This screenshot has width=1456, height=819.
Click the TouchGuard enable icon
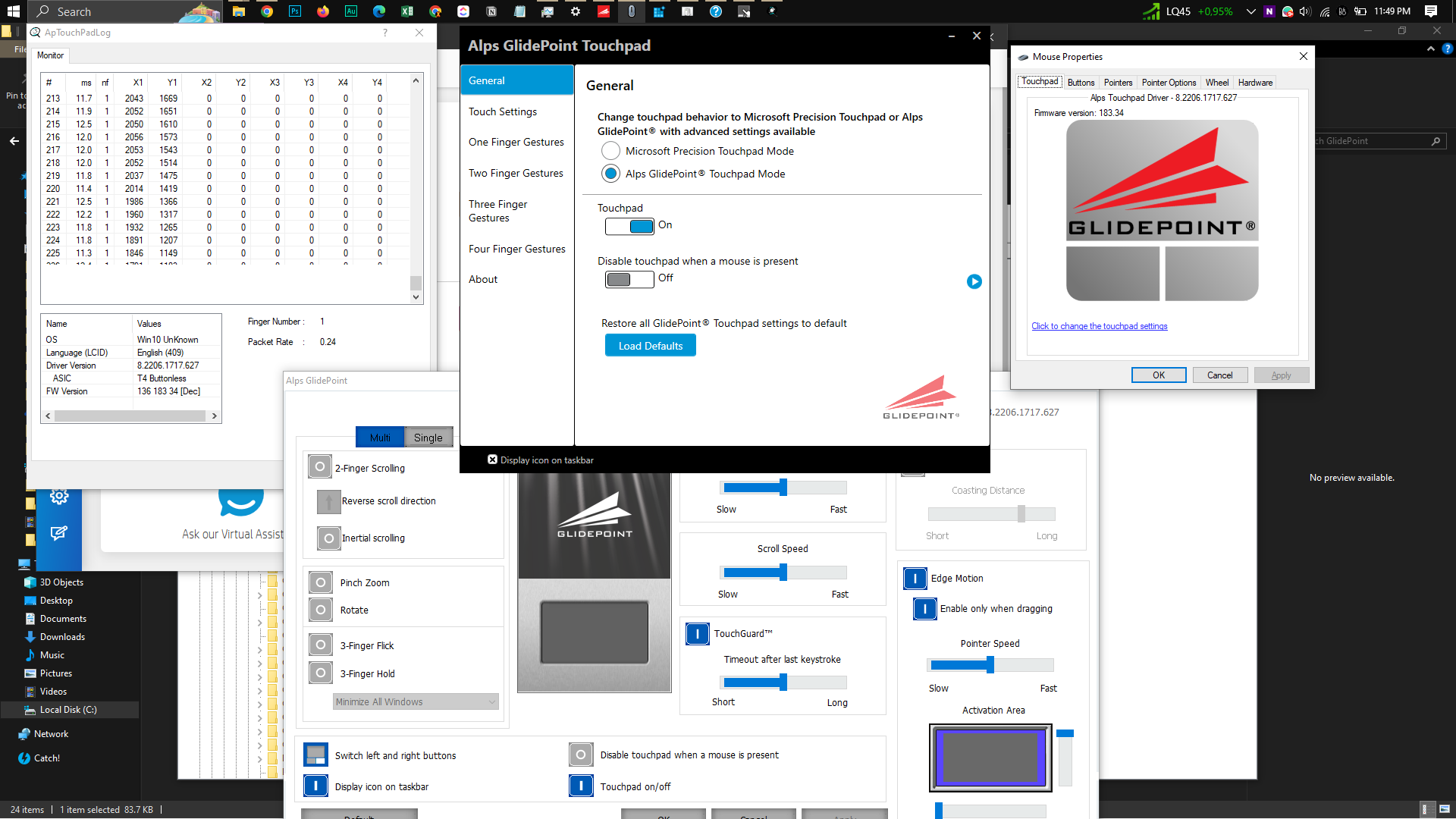click(697, 633)
